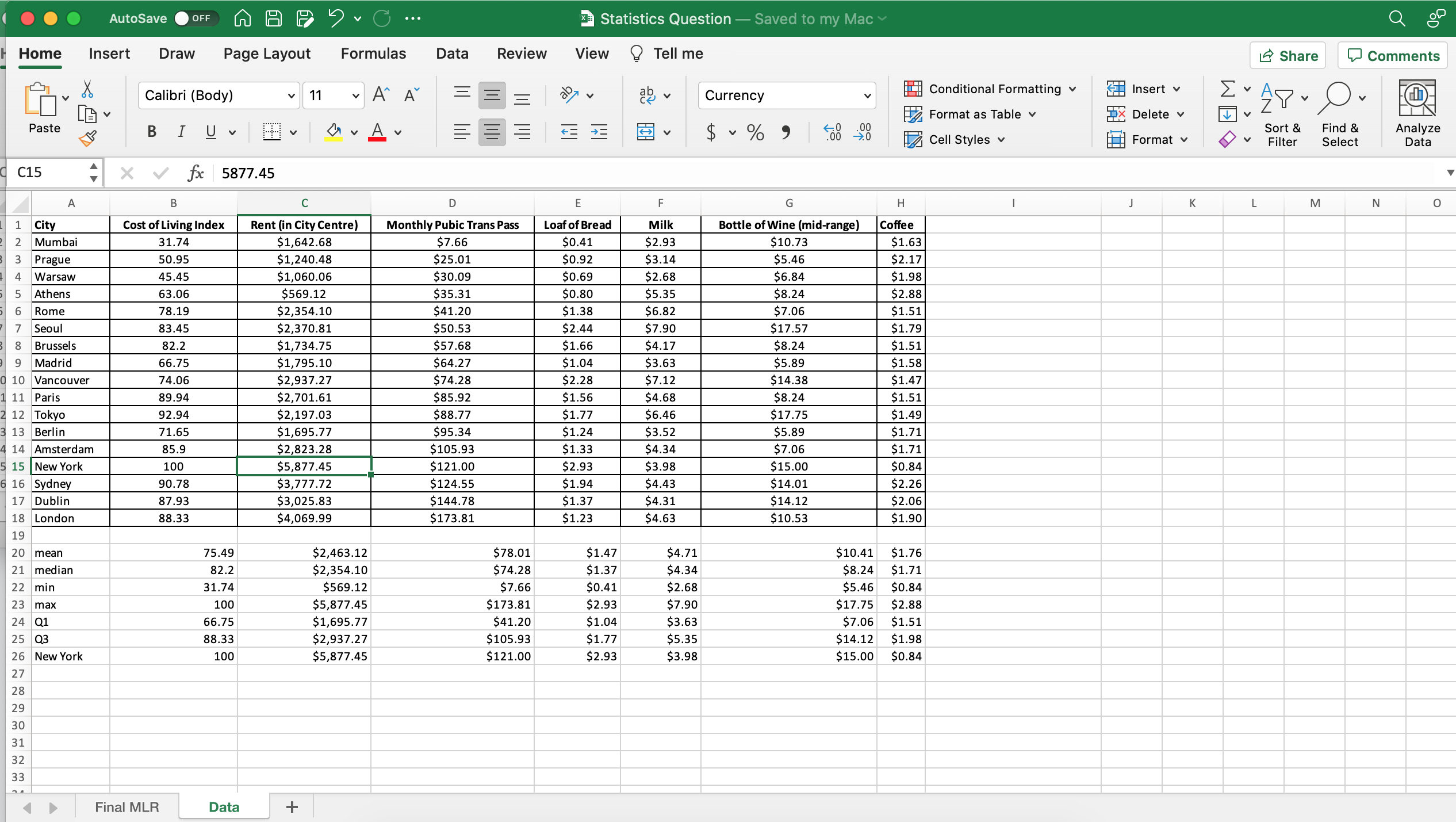Click the Undo arrow icon
Viewport: 1456px width, 822px height.
click(x=337, y=18)
